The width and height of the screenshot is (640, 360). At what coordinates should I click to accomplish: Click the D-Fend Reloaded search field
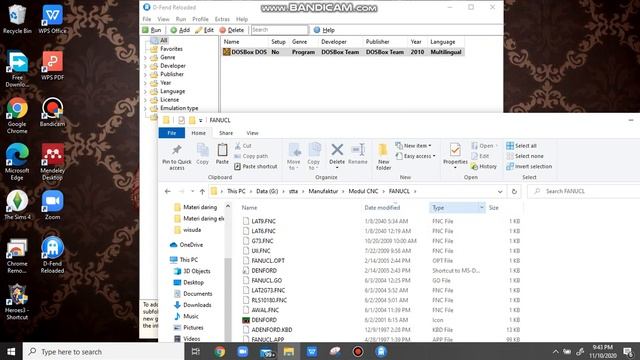279,30
